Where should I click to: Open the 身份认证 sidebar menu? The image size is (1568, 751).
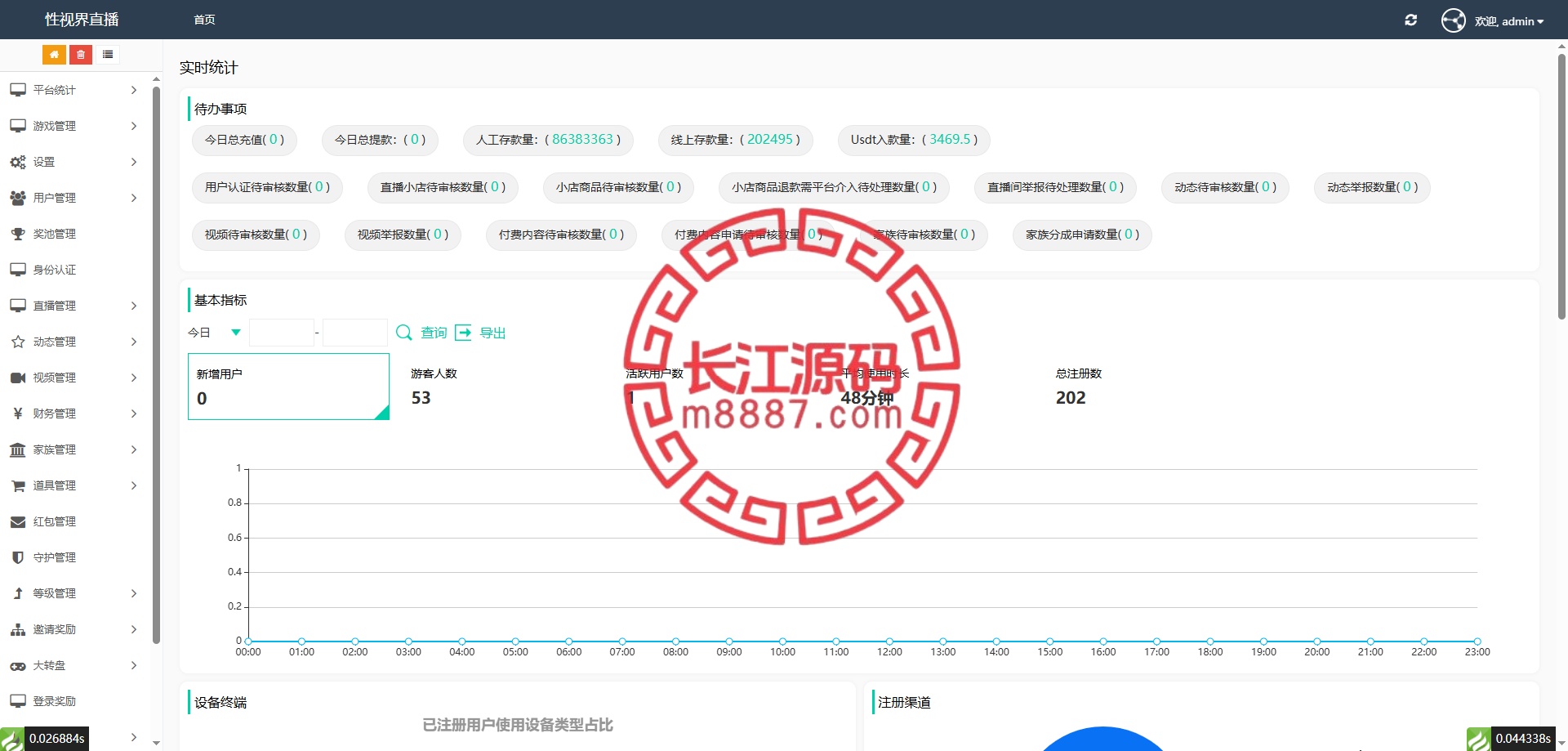[76, 270]
